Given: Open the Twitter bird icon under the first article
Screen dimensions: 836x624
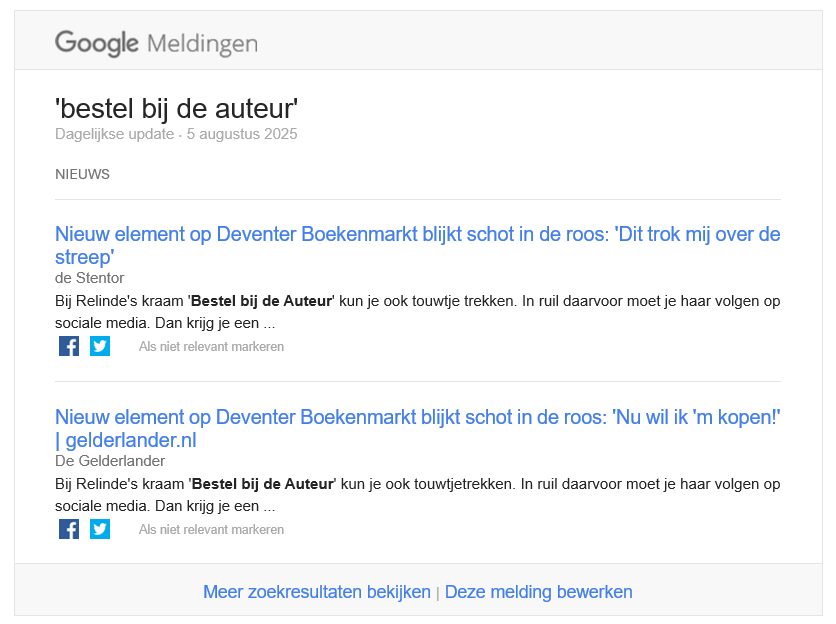Looking at the screenshot, I should pyautogui.click(x=100, y=345).
